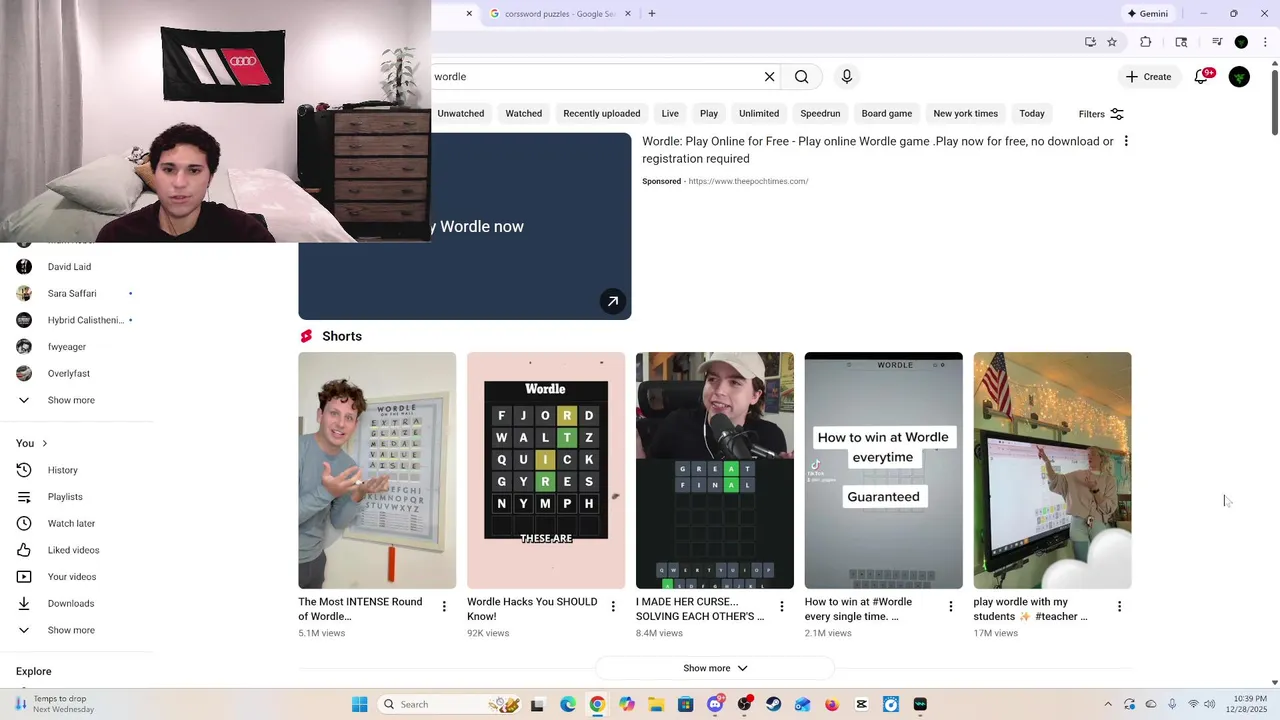Open Watch later in the sidebar
Screen dimensions: 1280x720
click(71, 523)
